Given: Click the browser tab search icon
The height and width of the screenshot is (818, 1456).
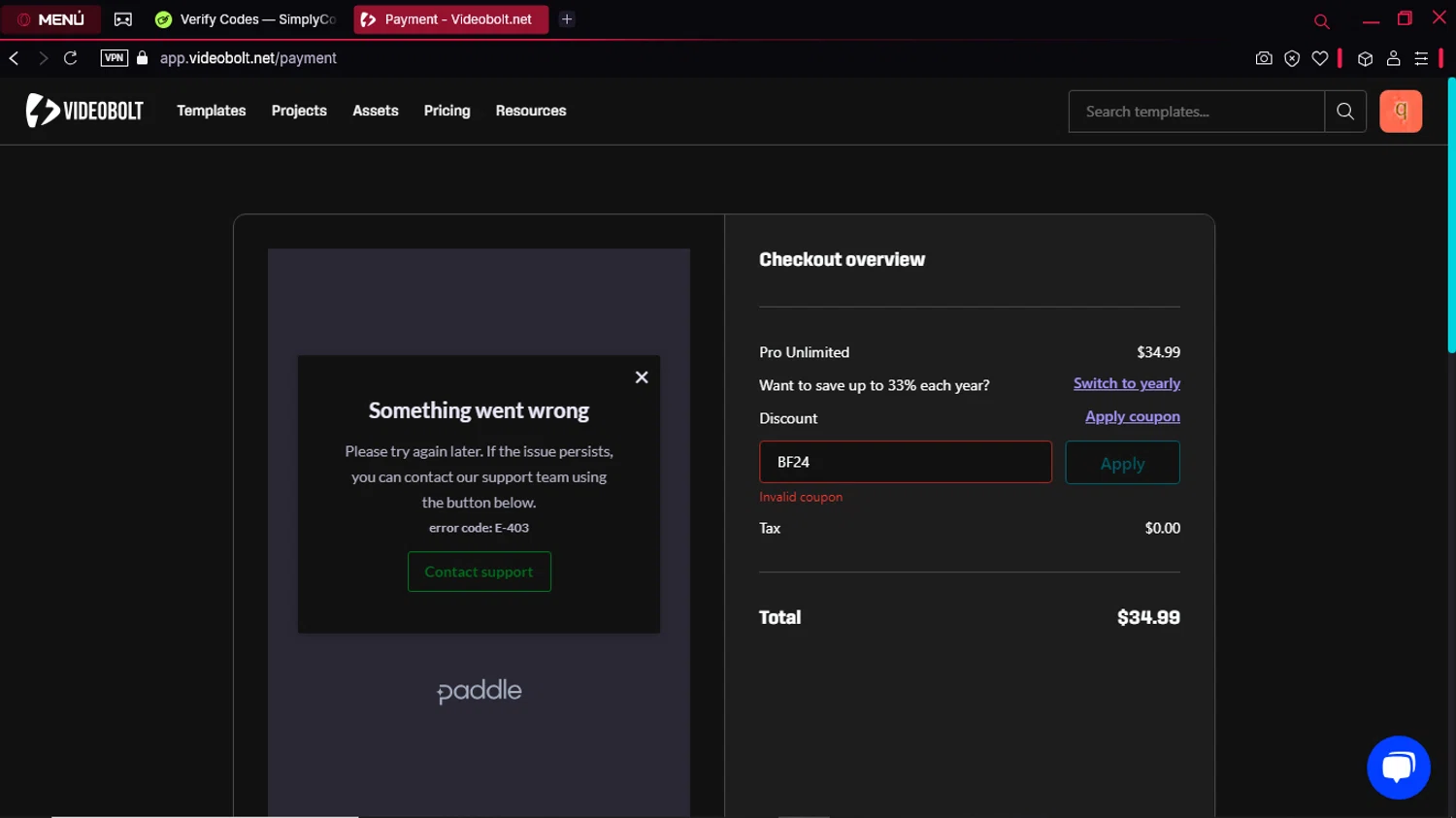Looking at the screenshot, I should [1321, 20].
